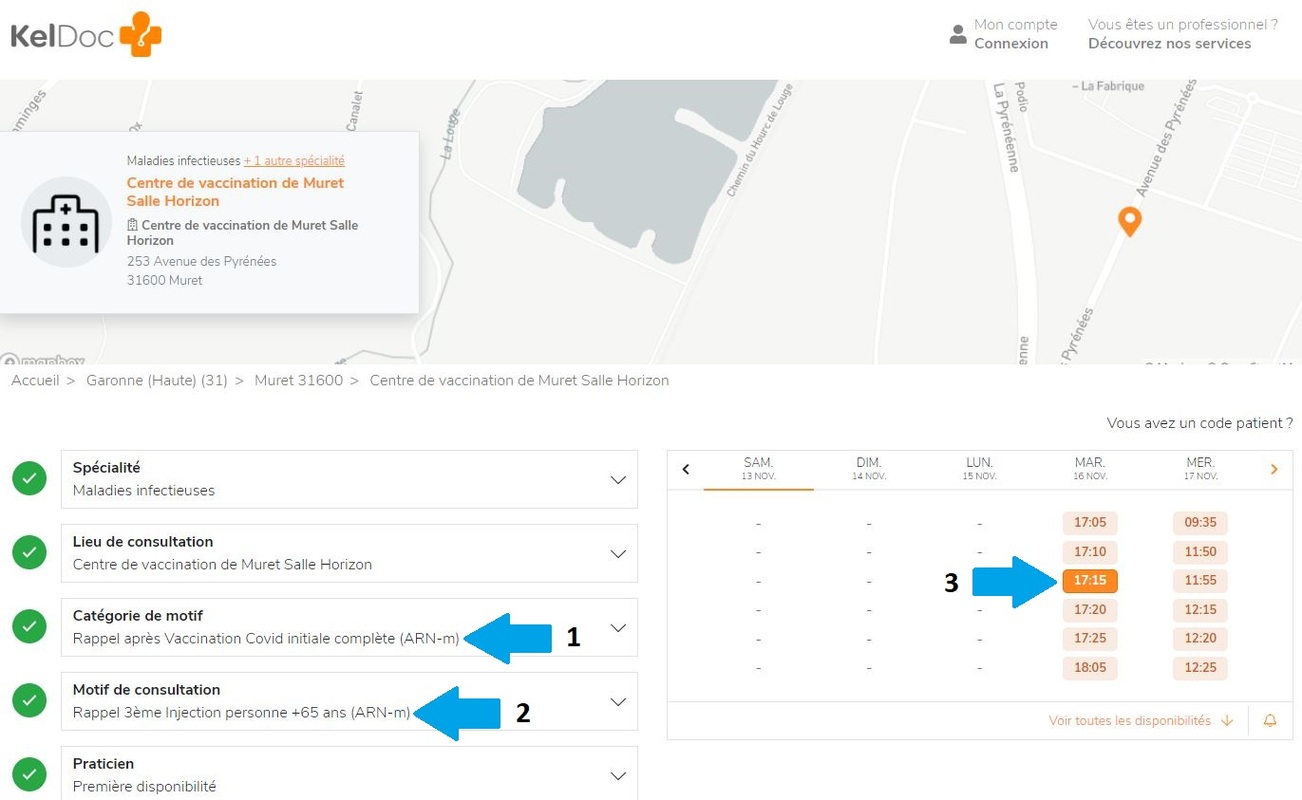Expand the Spécialité dropdown
Viewport: 1302px width, 800px height.
pyautogui.click(x=618, y=480)
